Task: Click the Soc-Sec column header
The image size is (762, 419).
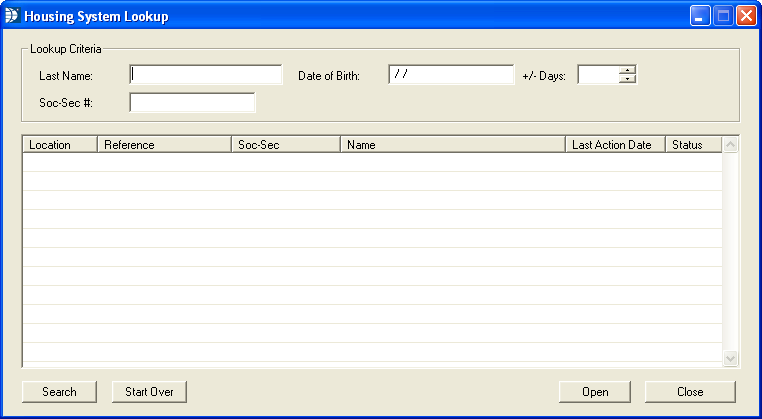Action: click(285, 145)
